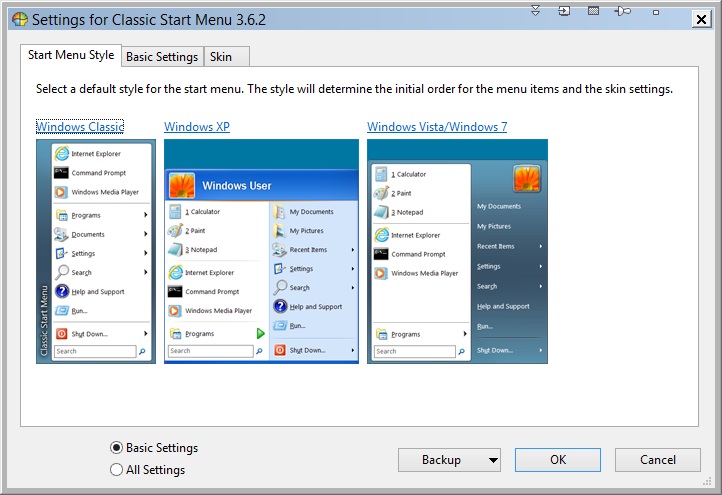
Task: Open the Skin tab
Action: [227, 57]
